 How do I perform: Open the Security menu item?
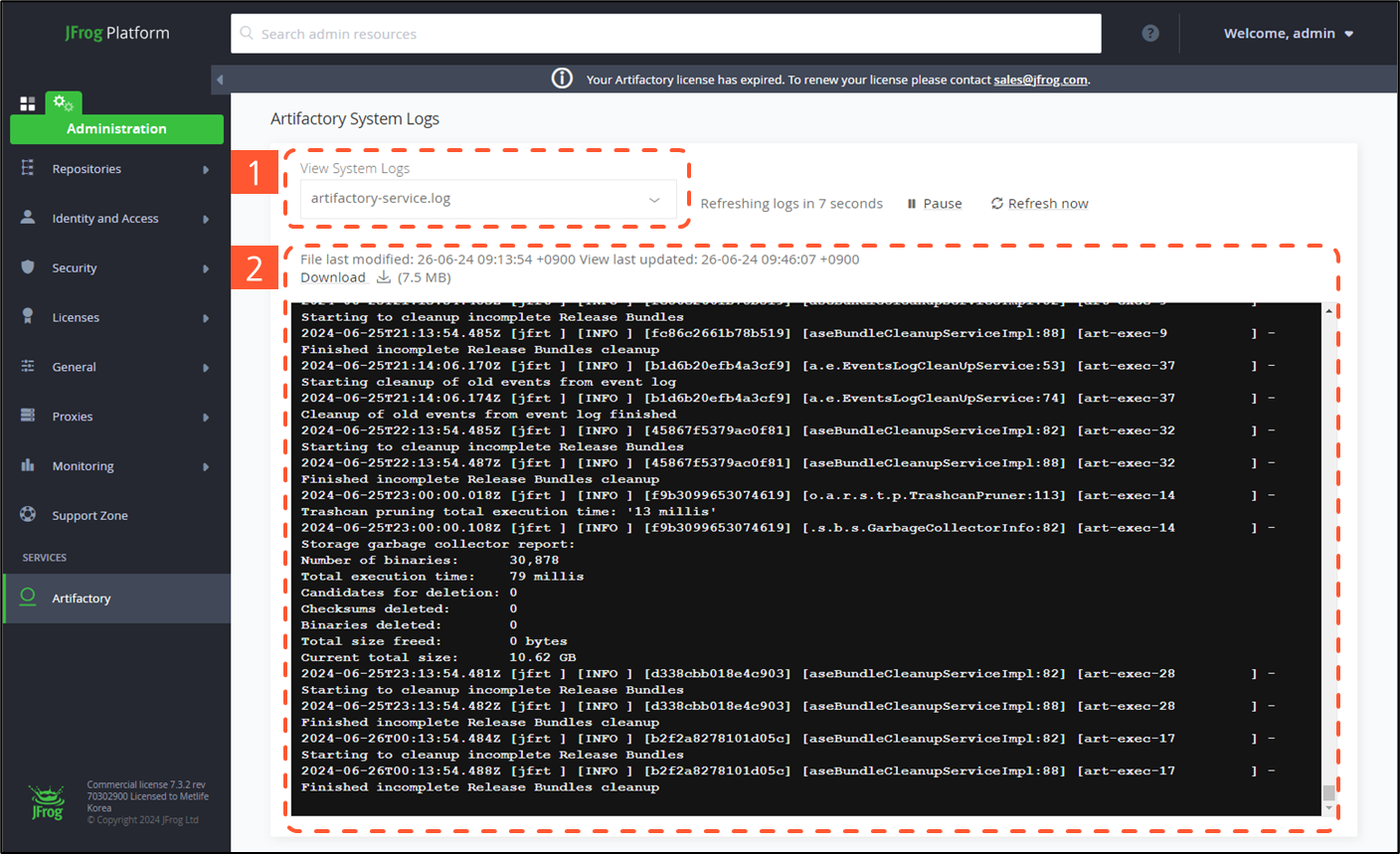116,267
